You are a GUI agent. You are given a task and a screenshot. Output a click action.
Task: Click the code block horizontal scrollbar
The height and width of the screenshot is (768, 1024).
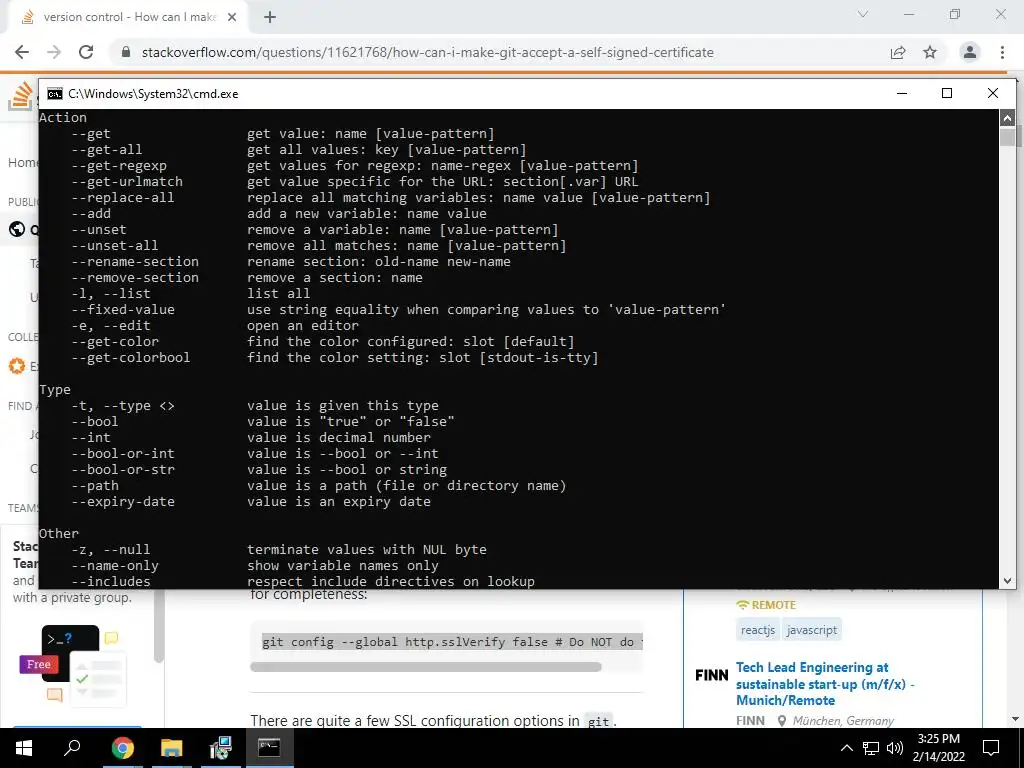click(426, 667)
